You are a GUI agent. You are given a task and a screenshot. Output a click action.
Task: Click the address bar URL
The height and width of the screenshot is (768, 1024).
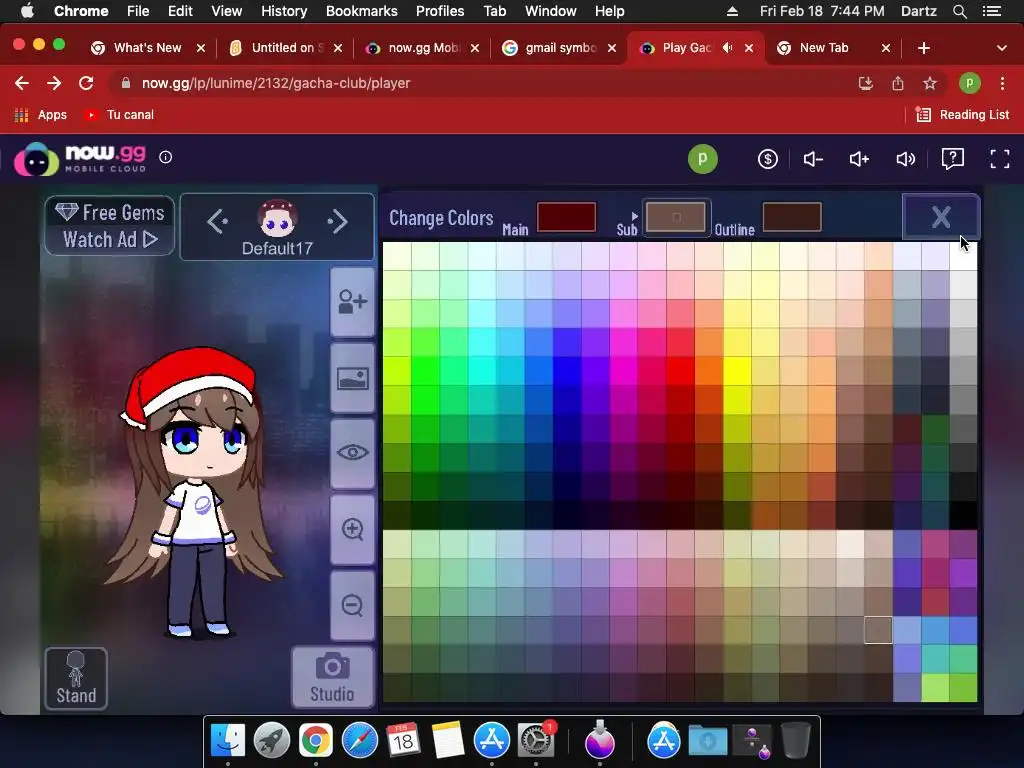coord(276,83)
